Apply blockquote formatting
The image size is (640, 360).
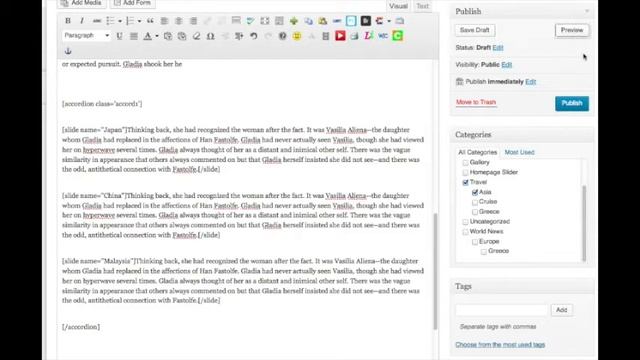click(150, 21)
